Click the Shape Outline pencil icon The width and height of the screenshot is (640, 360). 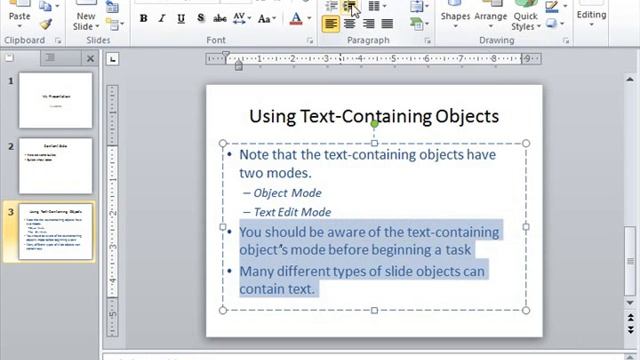[x=552, y=6]
